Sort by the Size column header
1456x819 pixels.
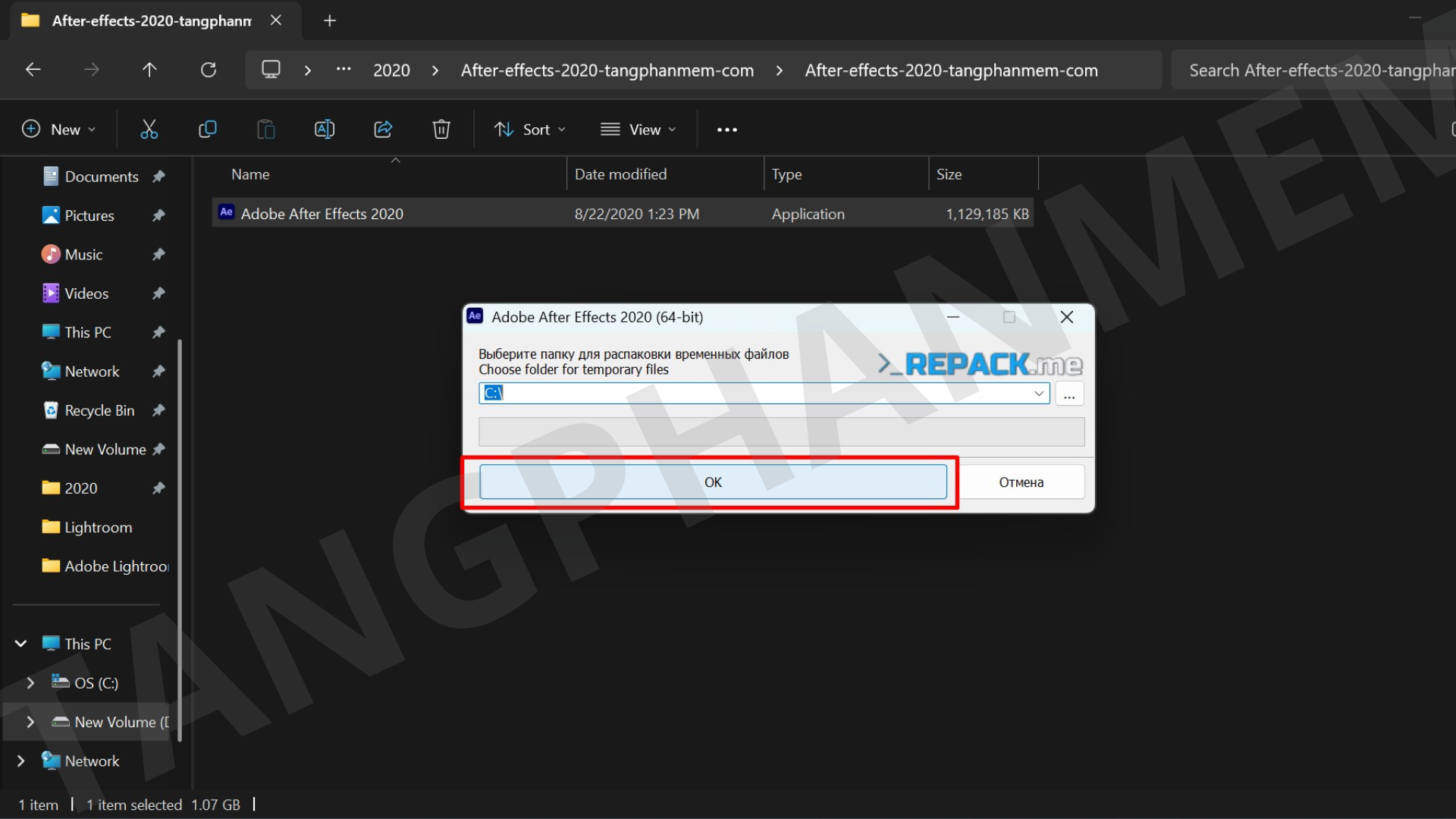pos(984,174)
